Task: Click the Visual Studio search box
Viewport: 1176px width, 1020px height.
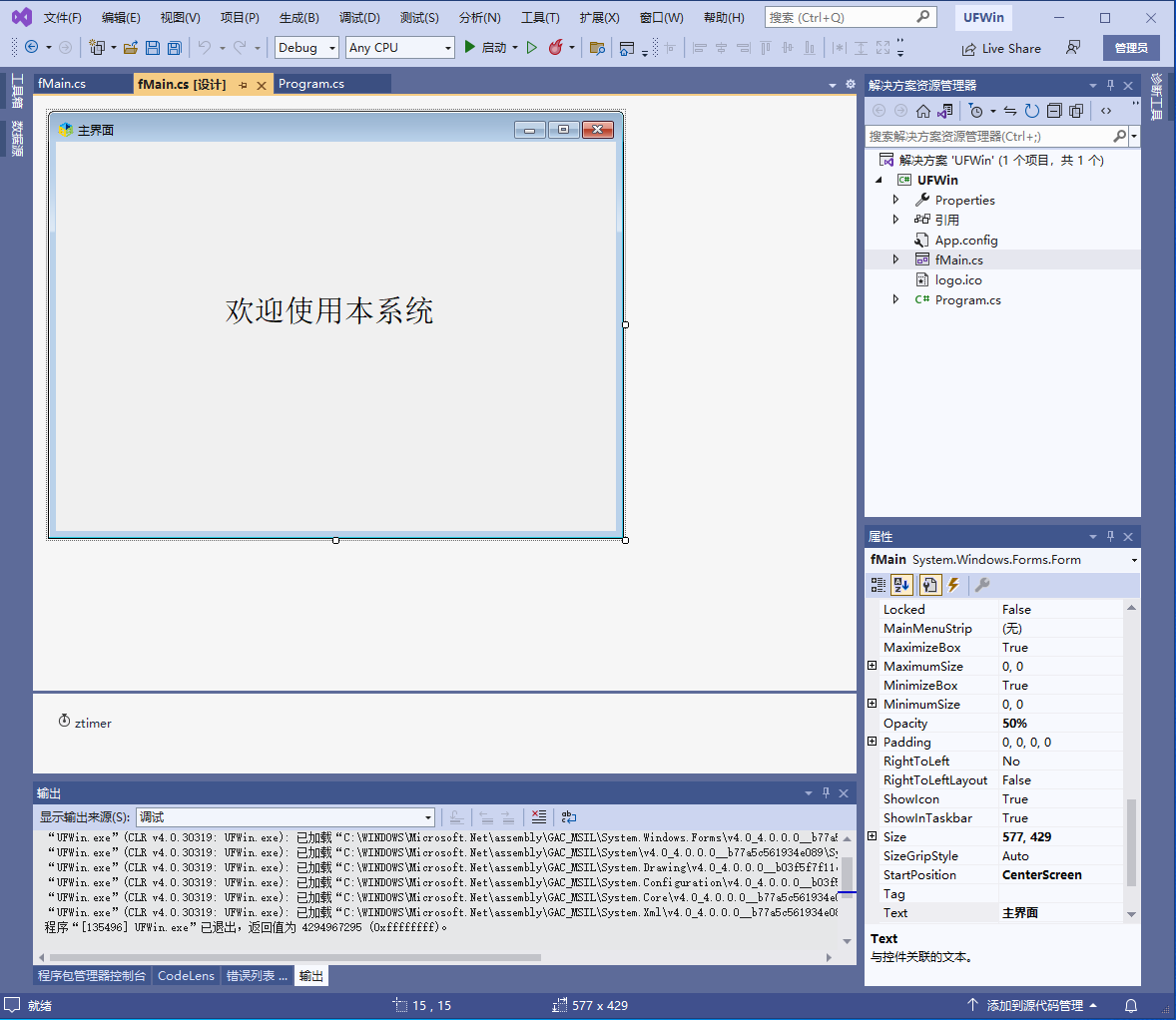Action: (850, 17)
